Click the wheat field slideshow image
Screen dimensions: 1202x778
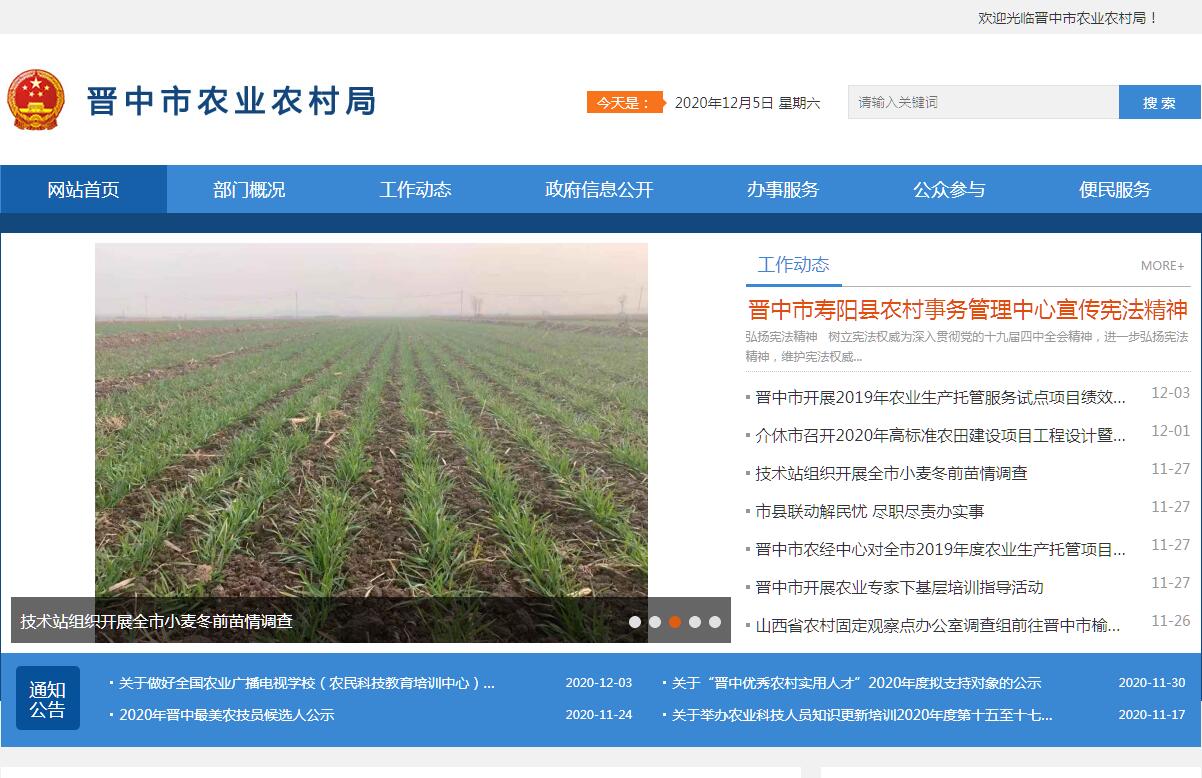371,420
